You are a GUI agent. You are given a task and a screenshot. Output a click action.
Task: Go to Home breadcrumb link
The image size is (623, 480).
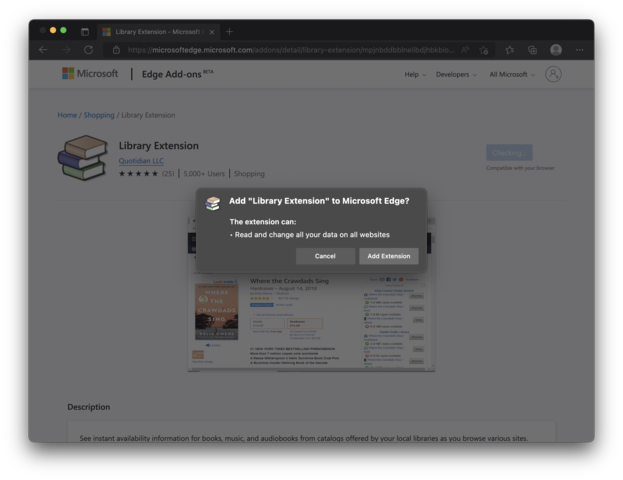[x=67, y=115]
